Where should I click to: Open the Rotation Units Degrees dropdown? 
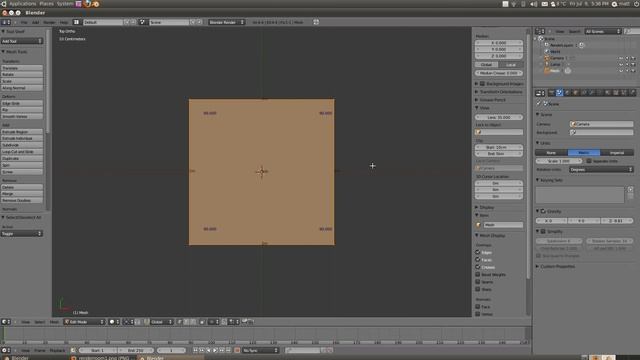click(x=601, y=169)
